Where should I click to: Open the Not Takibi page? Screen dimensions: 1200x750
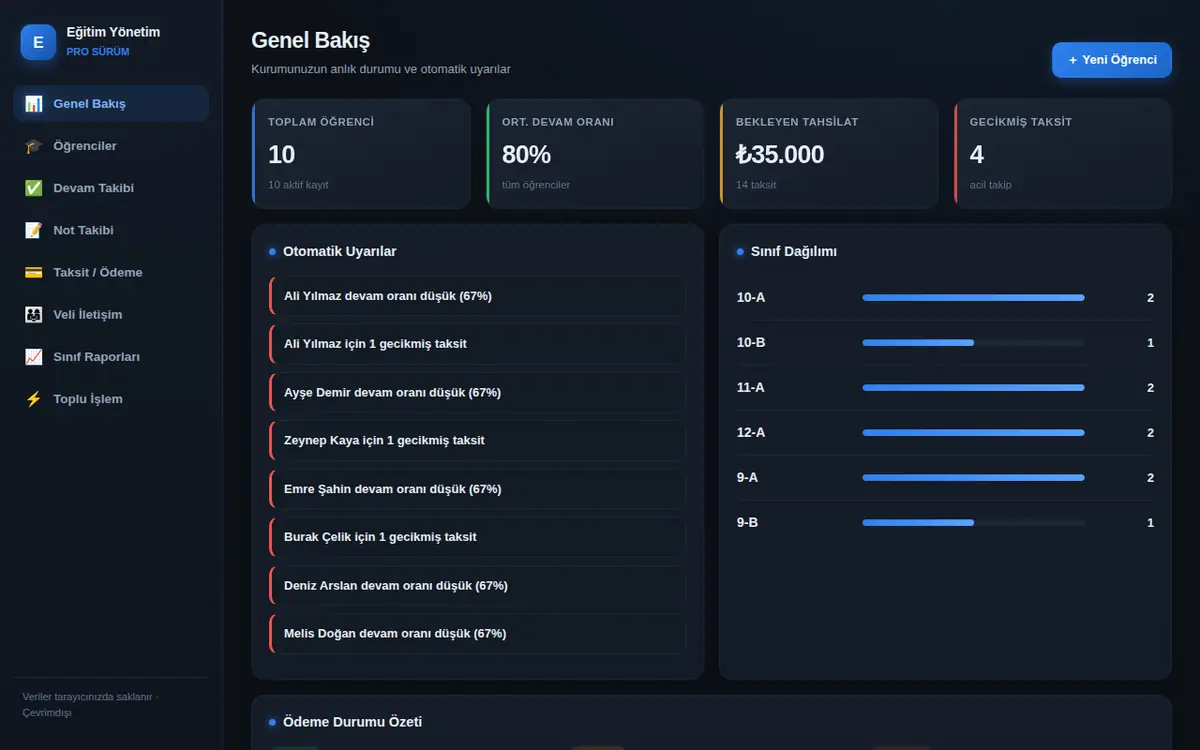(x=111, y=230)
